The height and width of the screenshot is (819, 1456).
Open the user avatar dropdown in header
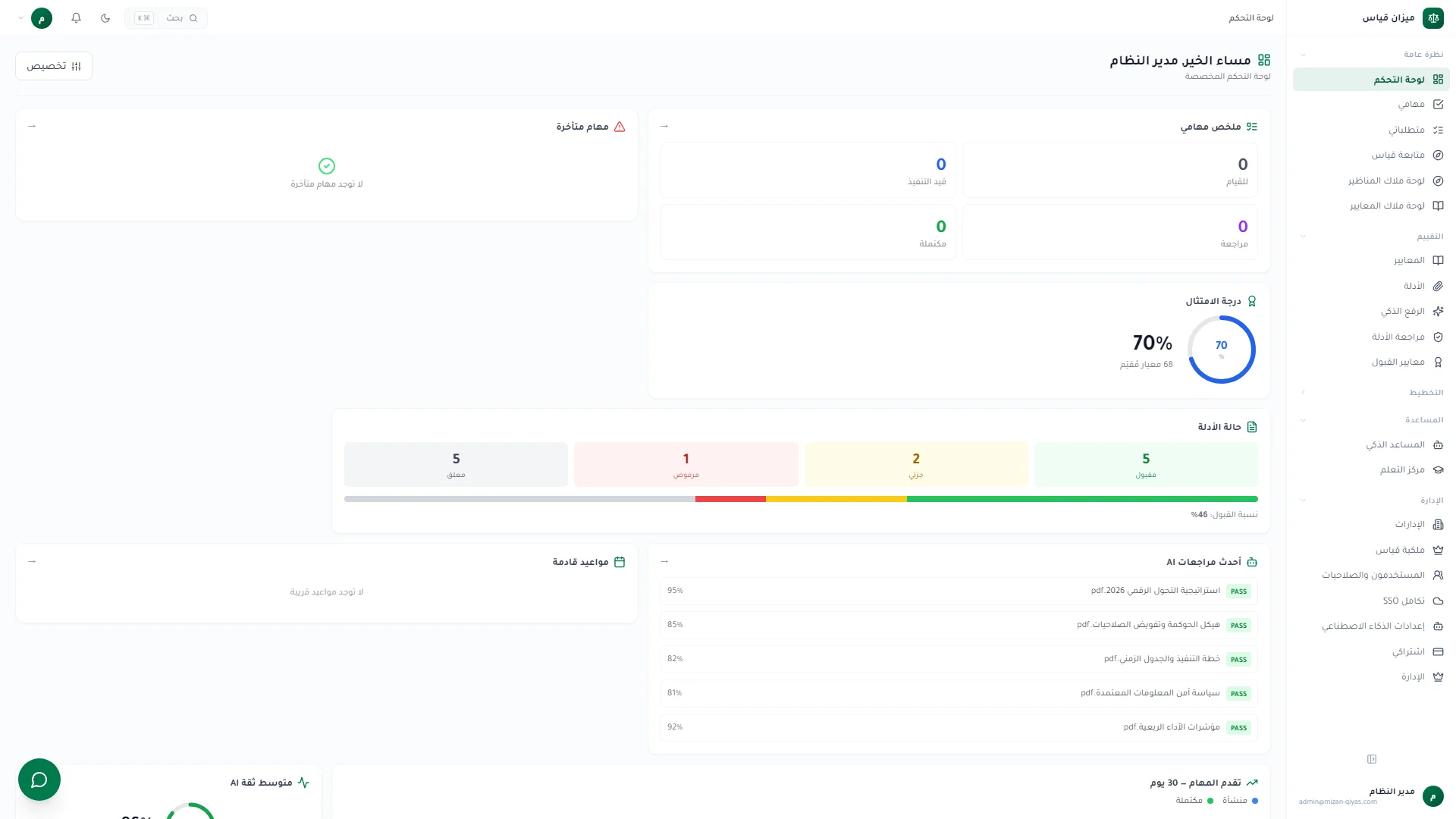[x=34, y=17]
